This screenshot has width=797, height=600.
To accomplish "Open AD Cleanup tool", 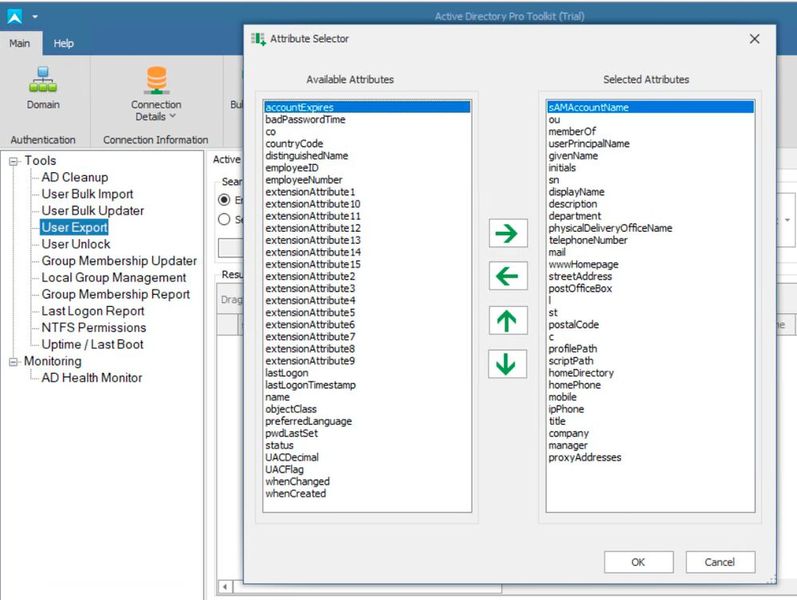I will click(x=75, y=177).
